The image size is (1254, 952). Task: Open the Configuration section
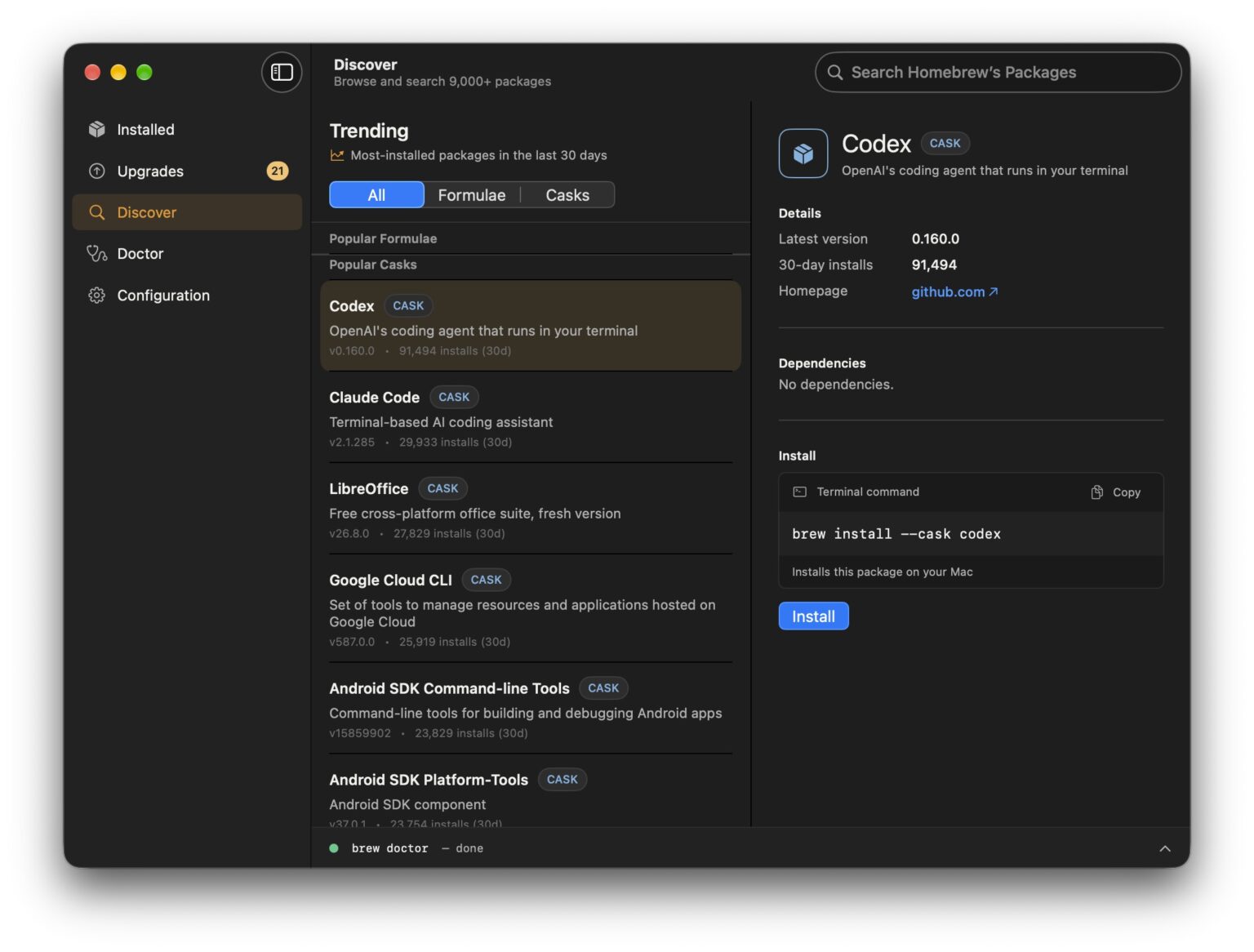tap(187, 296)
